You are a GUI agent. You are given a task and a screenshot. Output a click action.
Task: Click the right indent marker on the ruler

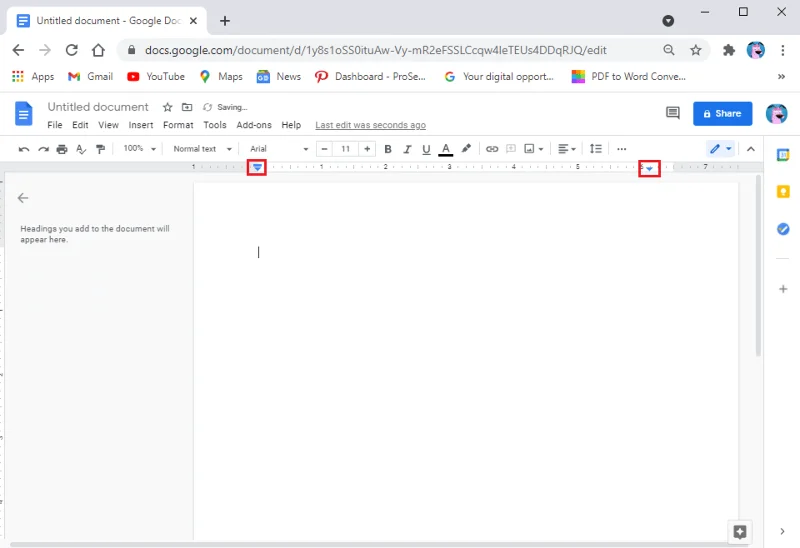(x=649, y=168)
